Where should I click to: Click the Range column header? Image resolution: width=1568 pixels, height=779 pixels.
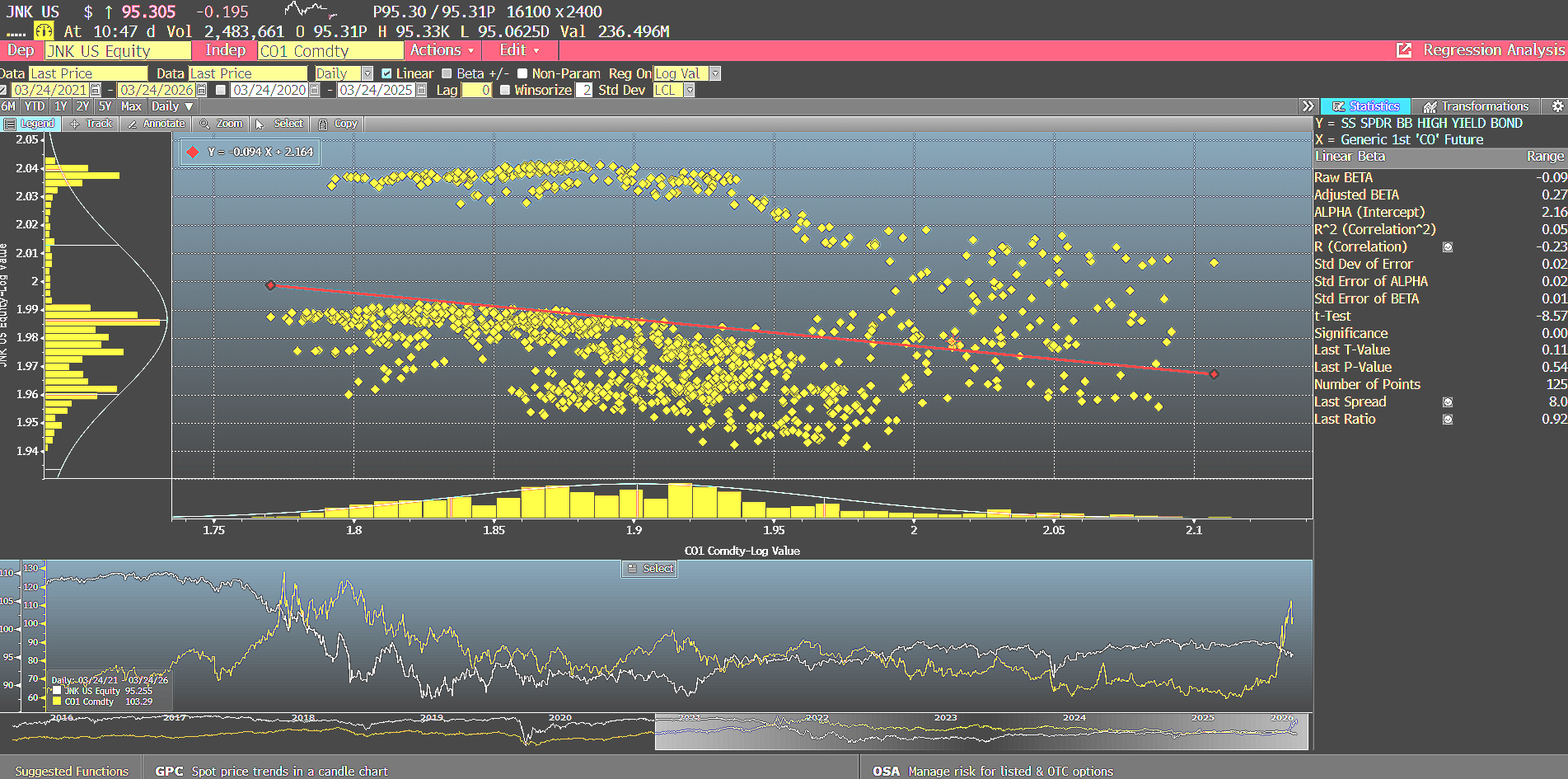(1545, 157)
